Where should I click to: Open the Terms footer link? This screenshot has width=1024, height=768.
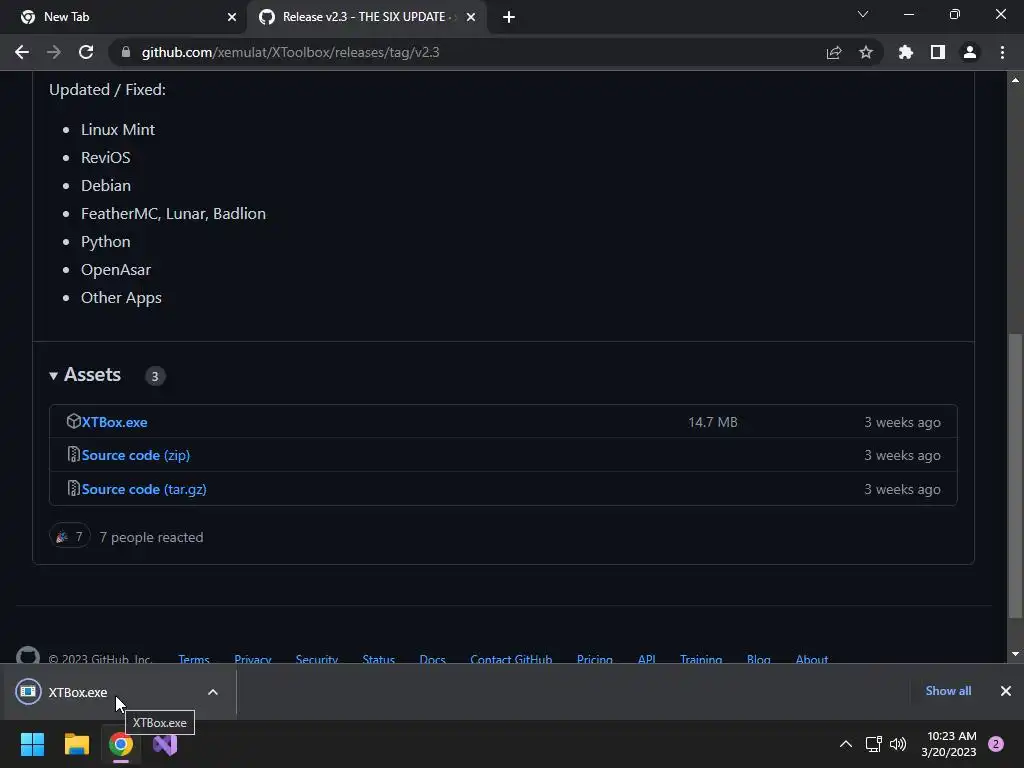[194, 659]
